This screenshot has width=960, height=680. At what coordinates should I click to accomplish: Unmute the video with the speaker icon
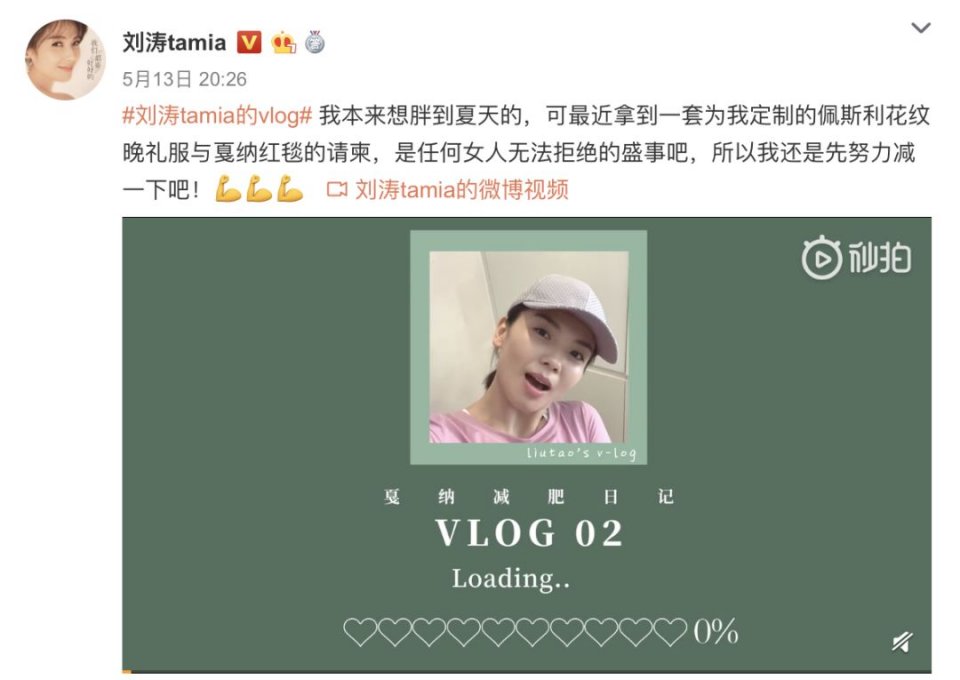(x=902, y=641)
